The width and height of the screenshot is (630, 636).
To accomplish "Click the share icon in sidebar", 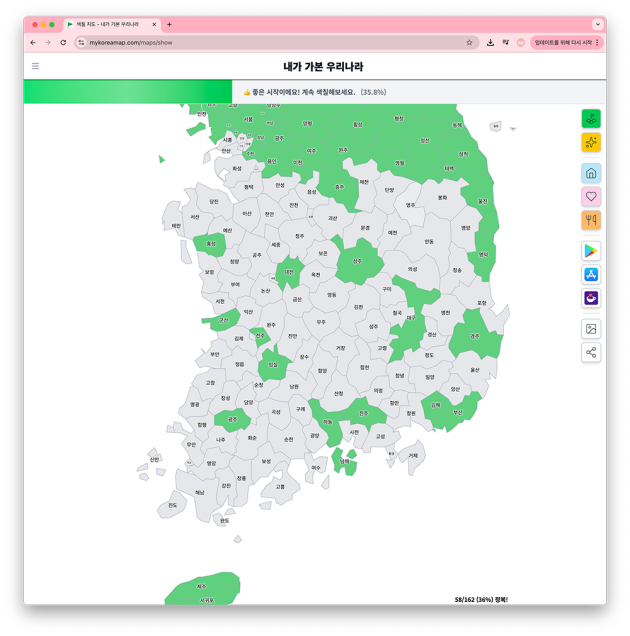I will pos(591,352).
